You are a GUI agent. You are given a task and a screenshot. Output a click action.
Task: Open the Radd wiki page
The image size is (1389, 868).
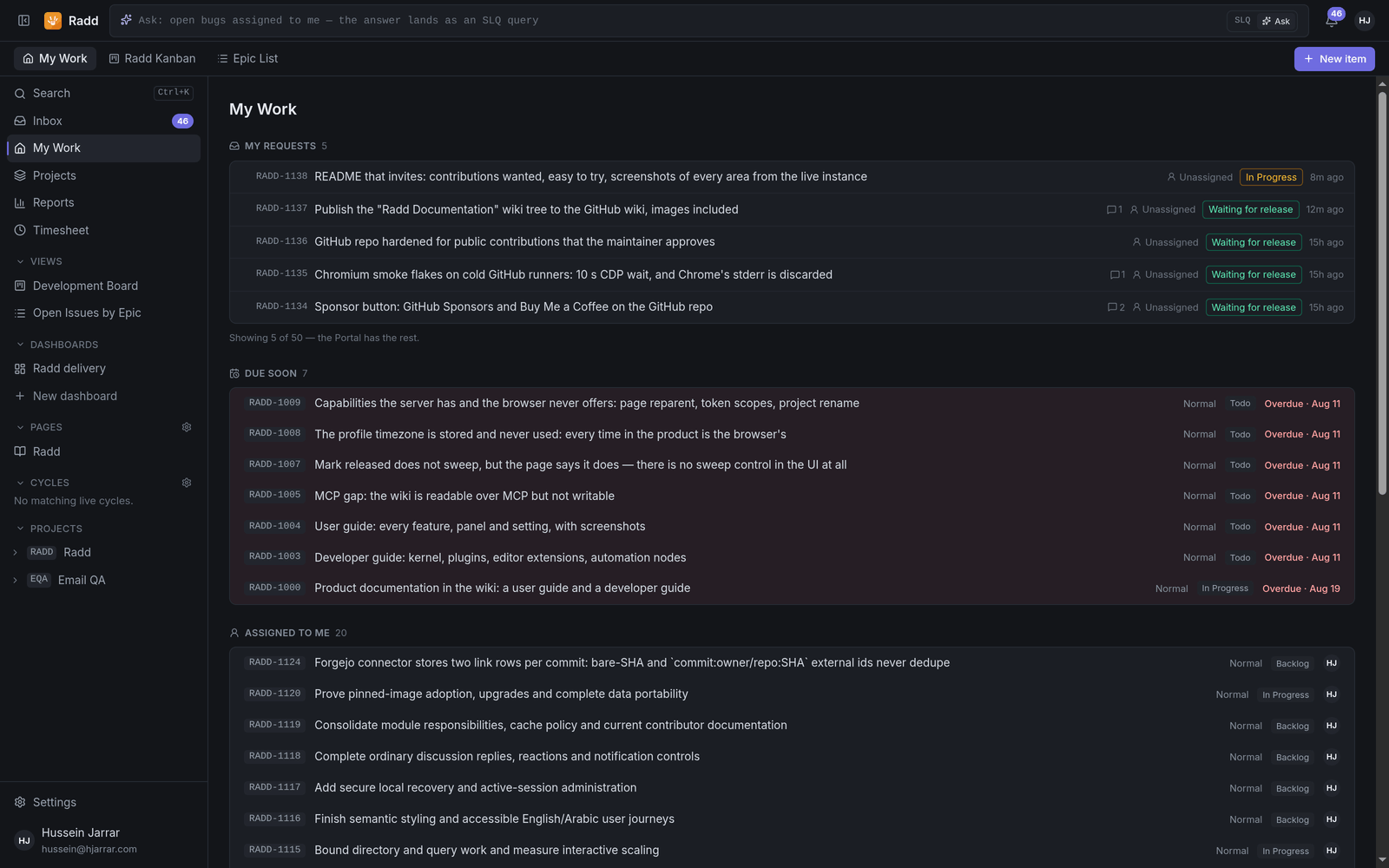103,451
